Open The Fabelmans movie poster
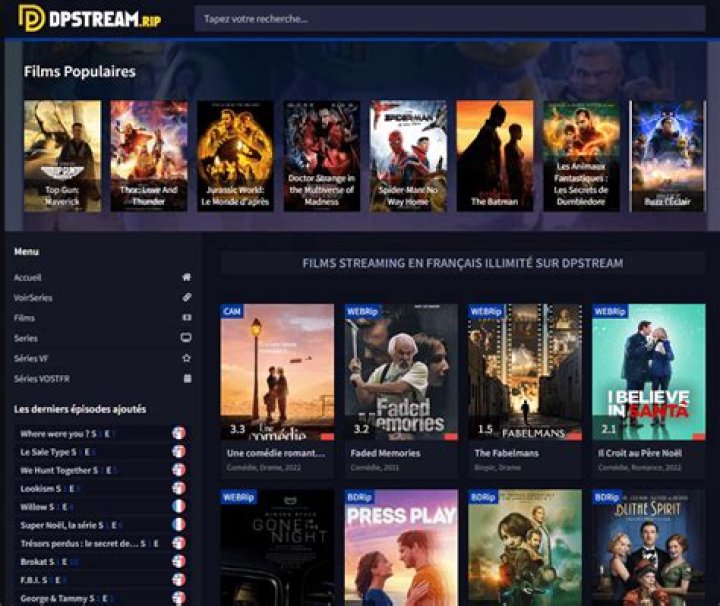This screenshot has height=606, width=720. tap(525, 372)
